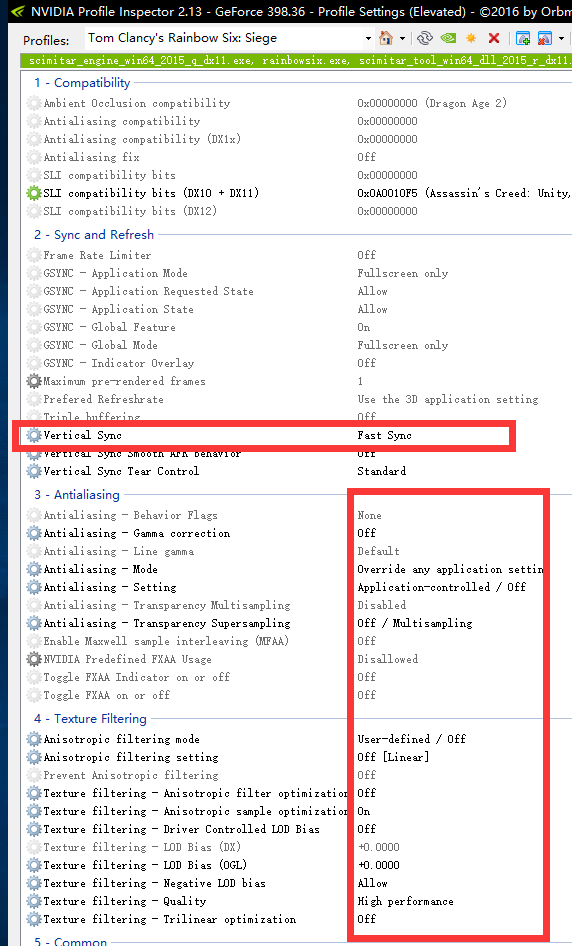Click the gear icon beside Vertical Sync

pos(34,435)
